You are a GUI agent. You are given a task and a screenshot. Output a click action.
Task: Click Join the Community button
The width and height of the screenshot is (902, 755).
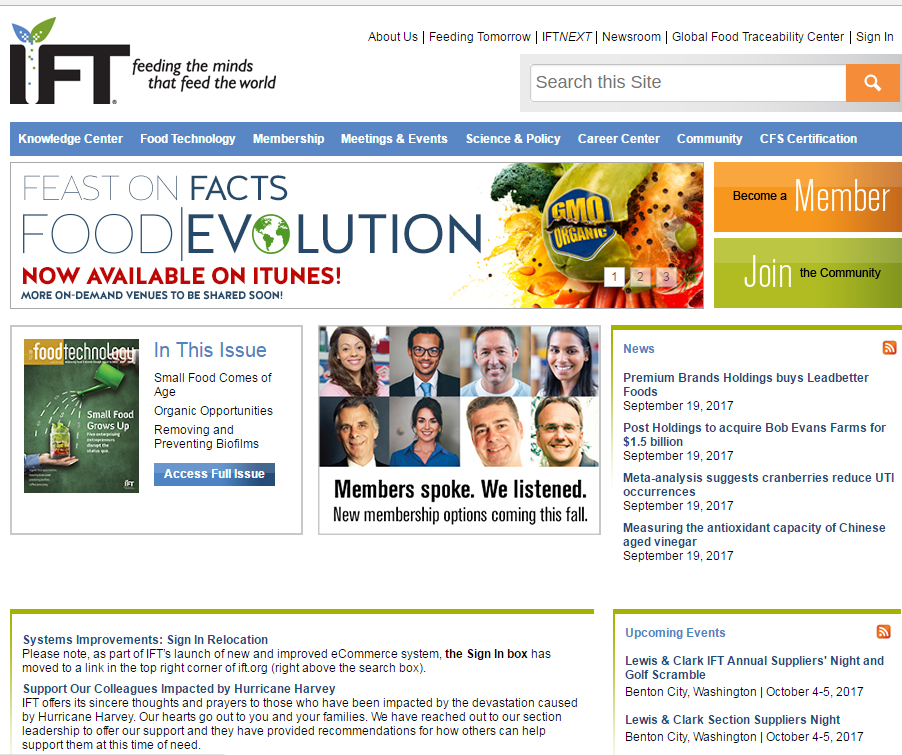tap(808, 273)
